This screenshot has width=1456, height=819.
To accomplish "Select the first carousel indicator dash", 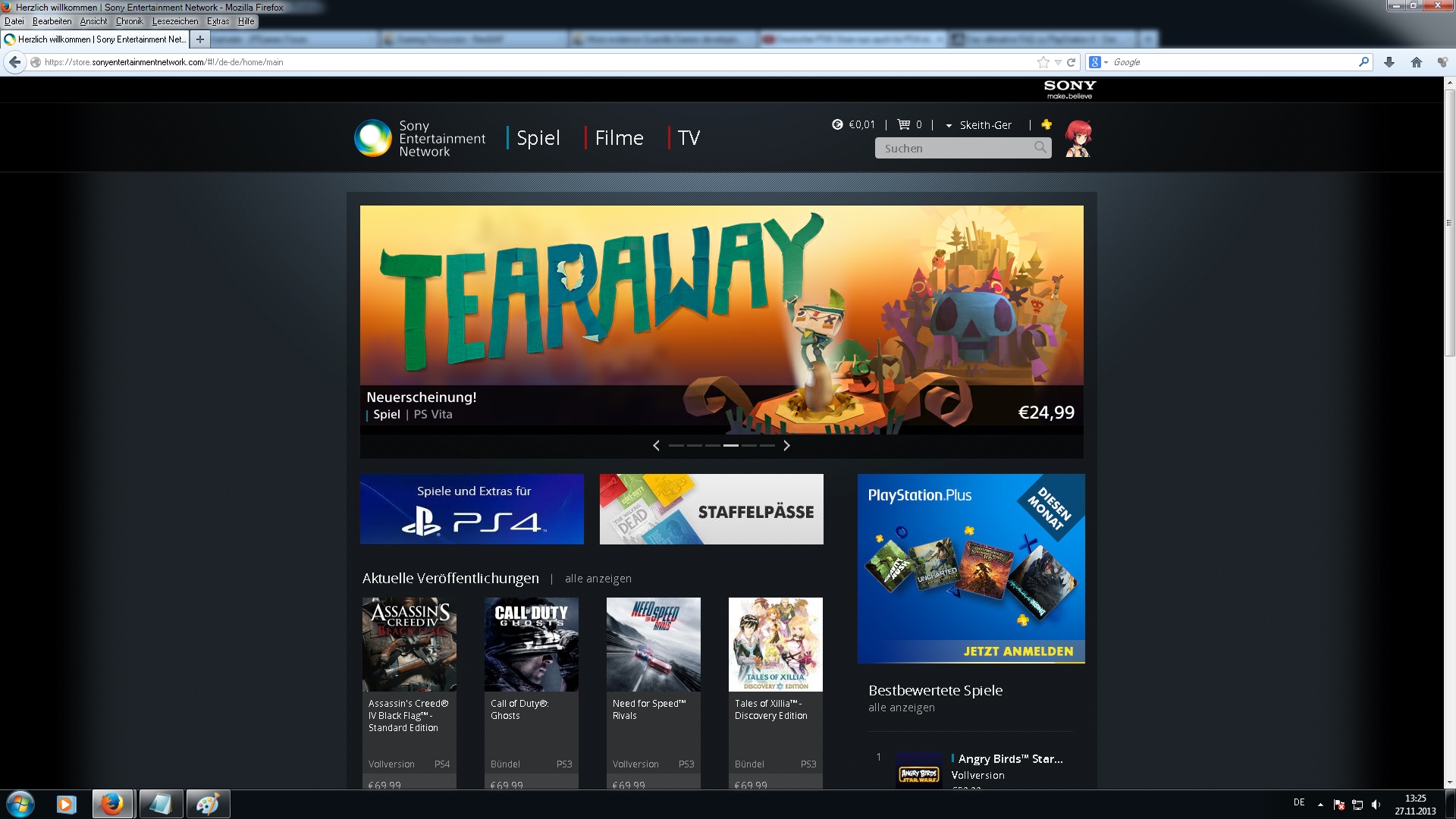I will click(676, 446).
